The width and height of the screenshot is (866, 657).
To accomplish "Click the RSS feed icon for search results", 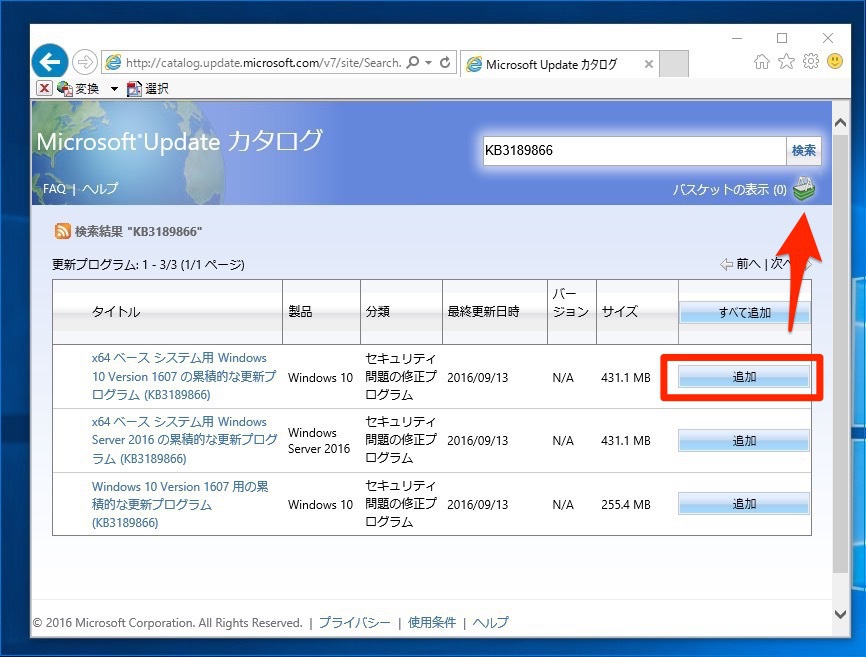I will [62, 231].
